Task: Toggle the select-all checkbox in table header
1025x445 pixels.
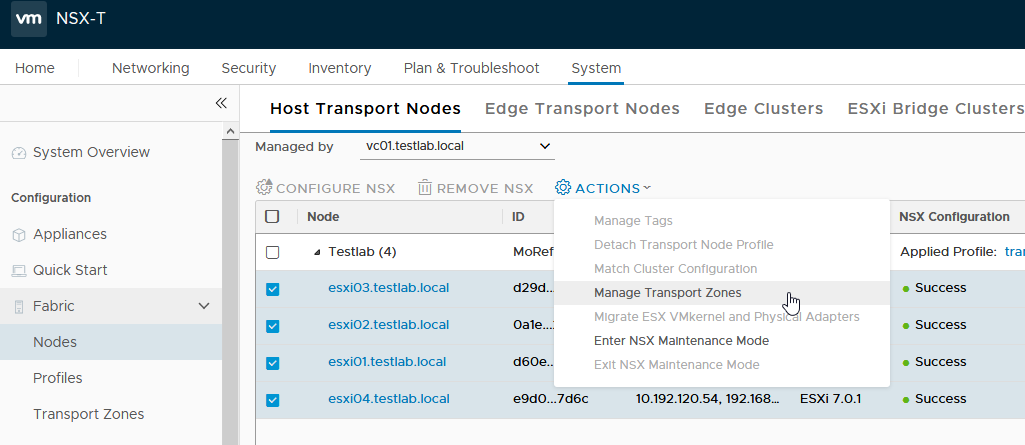Action: [x=273, y=216]
